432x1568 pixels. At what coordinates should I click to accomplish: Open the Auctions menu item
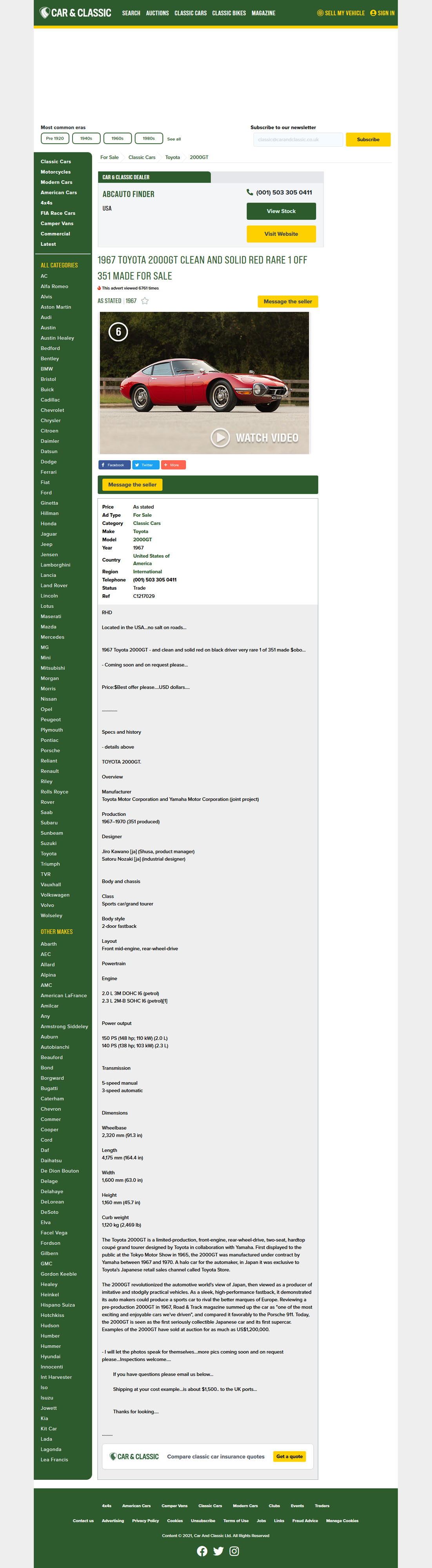click(x=157, y=13)
